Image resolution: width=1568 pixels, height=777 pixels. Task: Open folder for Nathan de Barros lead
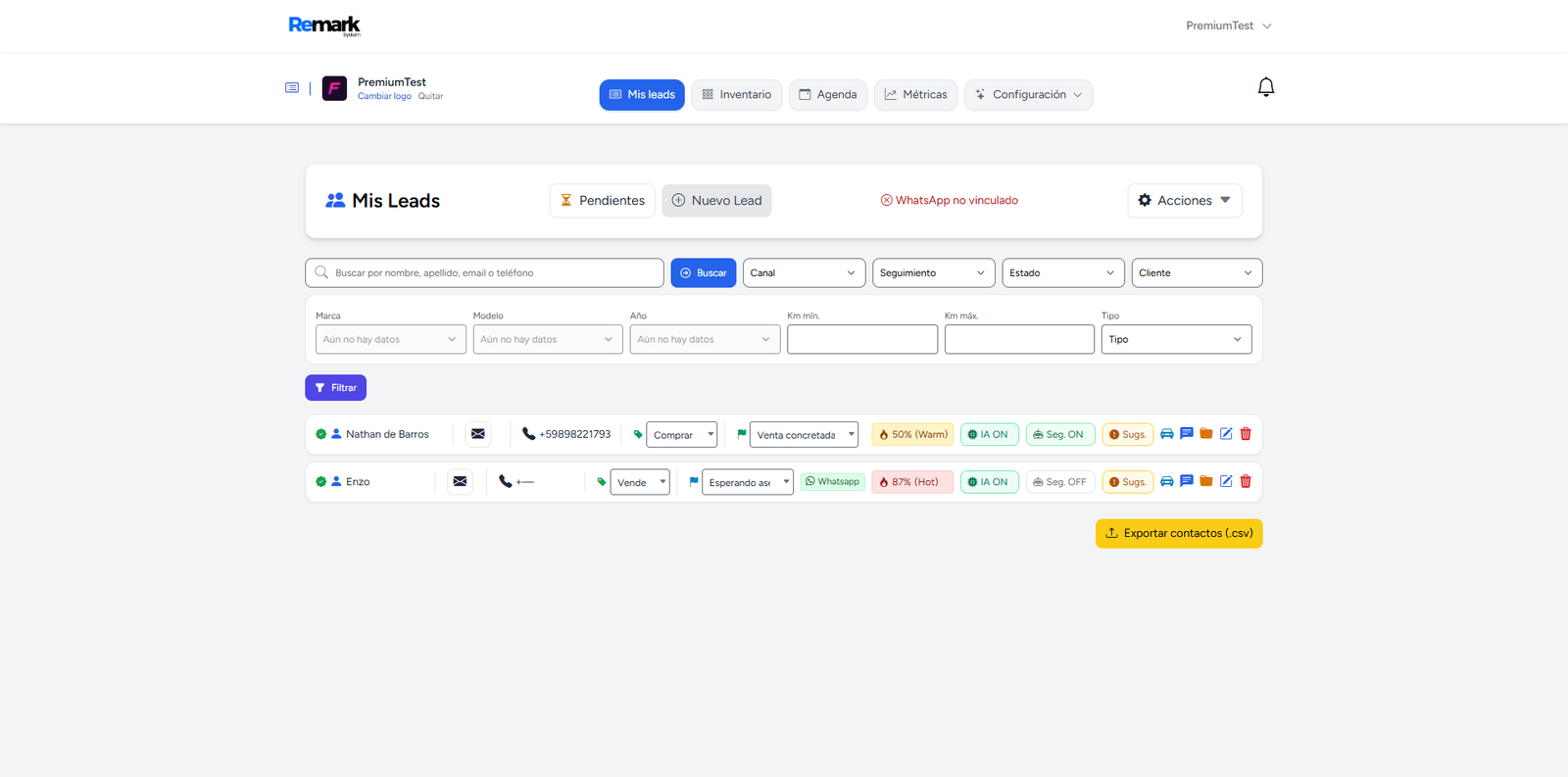click(1206, 433)
